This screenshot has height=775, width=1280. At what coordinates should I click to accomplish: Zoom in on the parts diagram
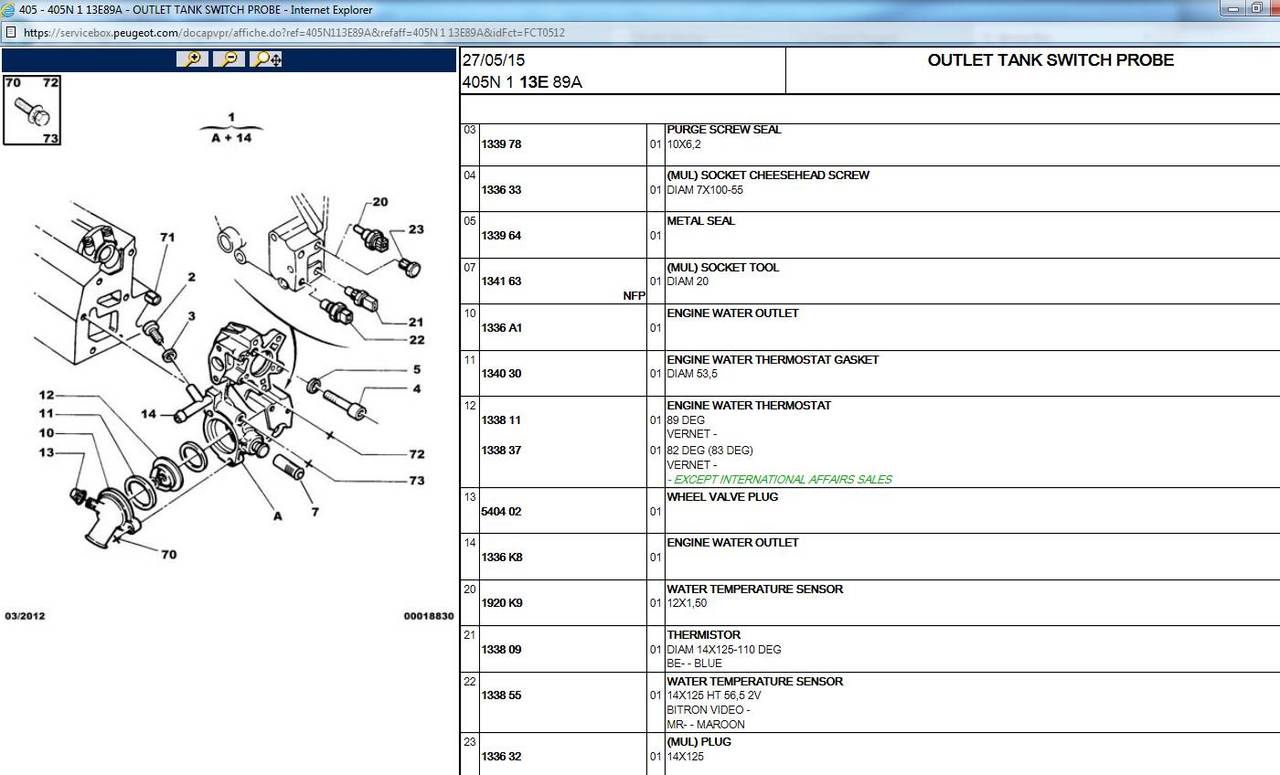point(192,59)
